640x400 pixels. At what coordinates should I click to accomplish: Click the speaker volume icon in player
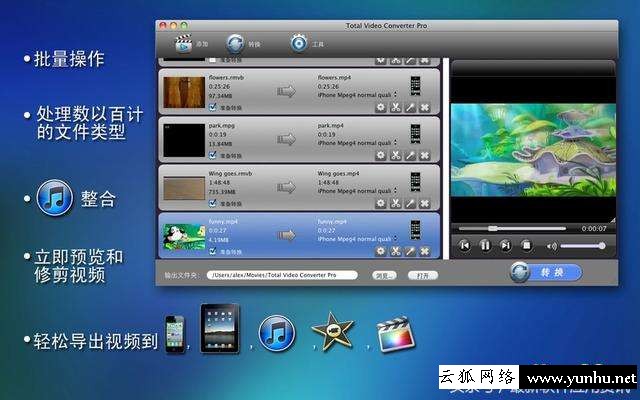pos(551,246)
